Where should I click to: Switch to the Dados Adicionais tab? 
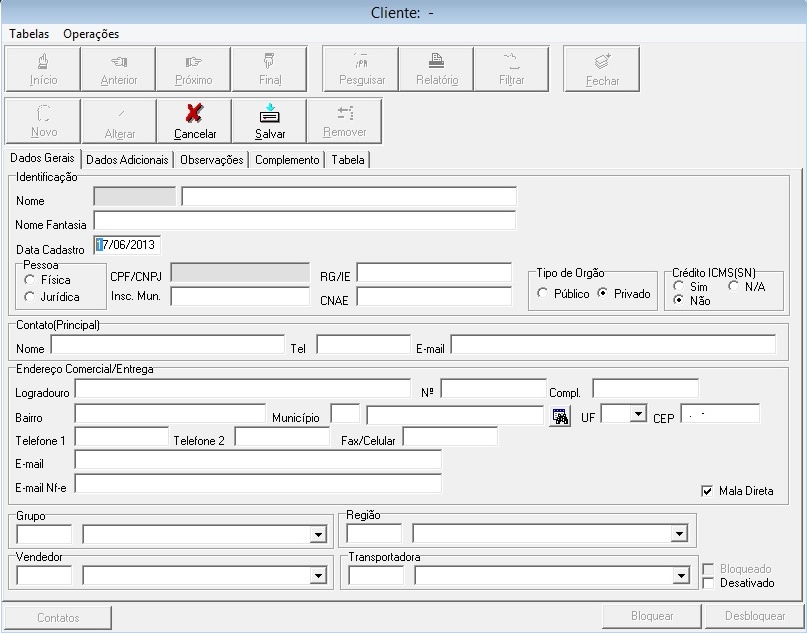[128, 160]
